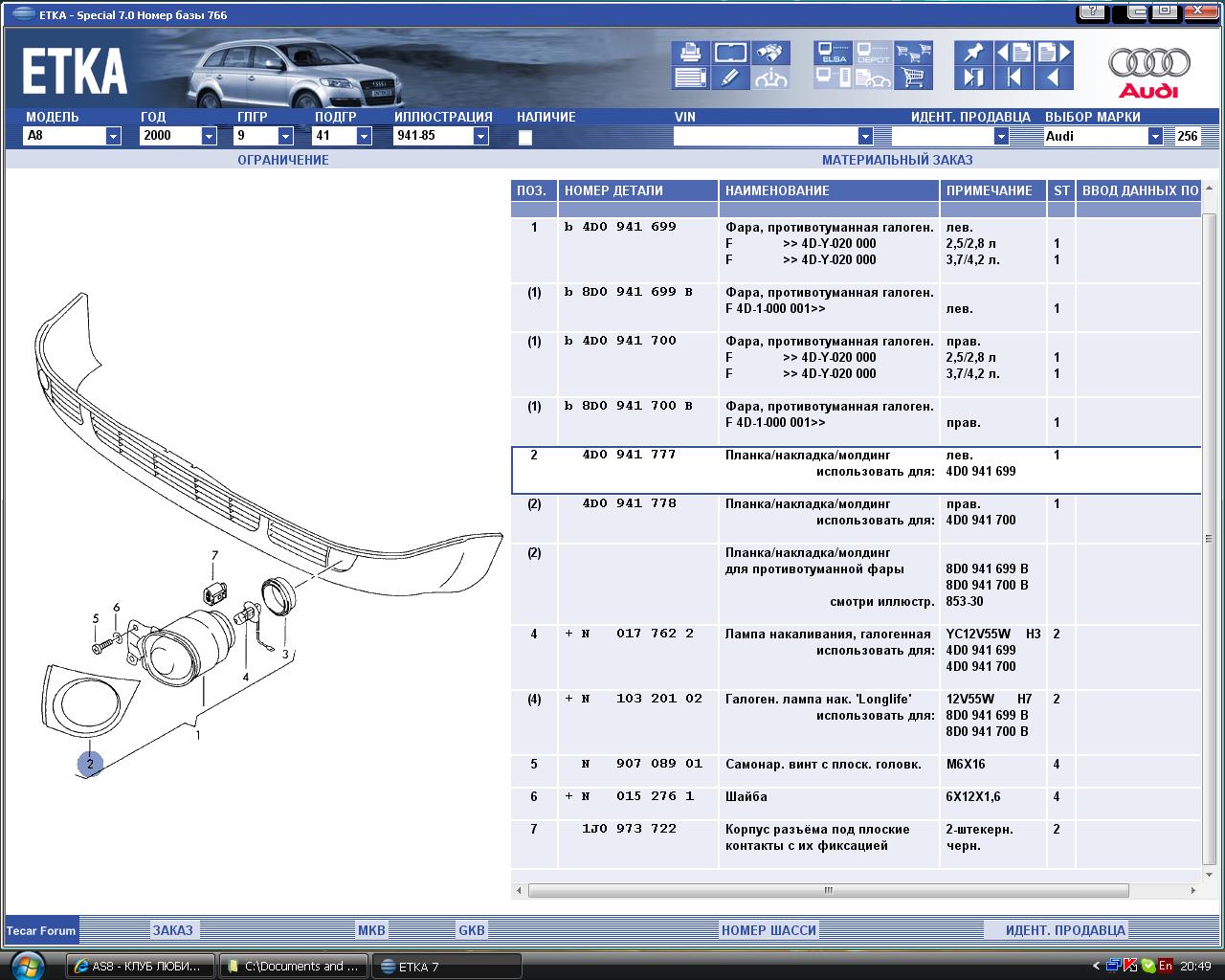Click the exit door icon

(973, 78)
